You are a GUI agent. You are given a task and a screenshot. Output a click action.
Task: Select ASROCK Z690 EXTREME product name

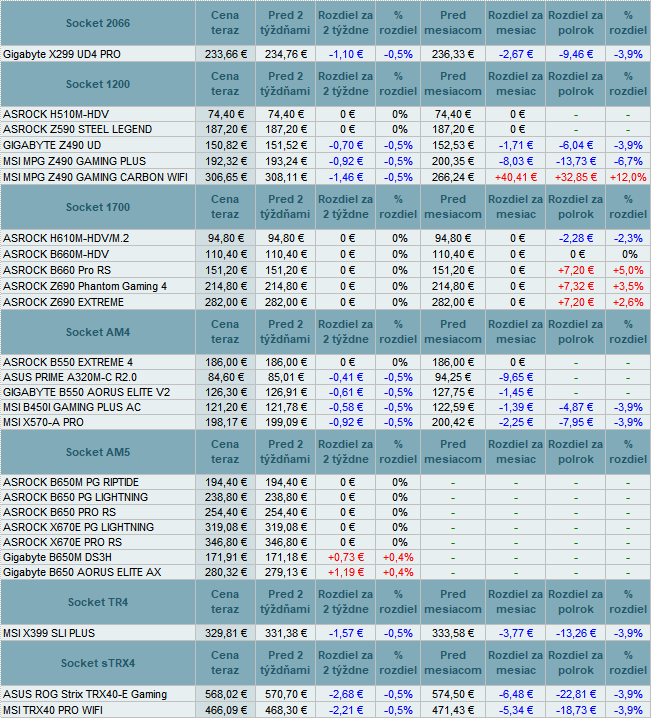(63, 302)
